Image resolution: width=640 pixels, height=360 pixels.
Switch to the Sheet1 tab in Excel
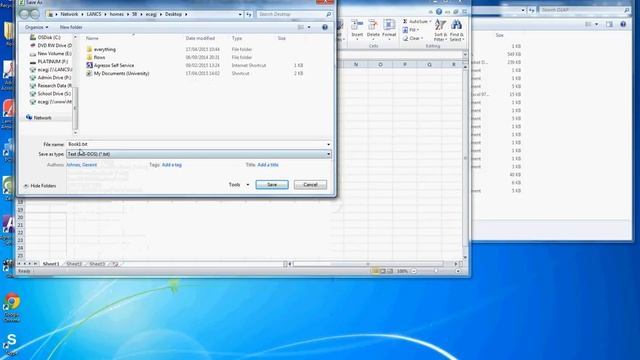point(51,264)
